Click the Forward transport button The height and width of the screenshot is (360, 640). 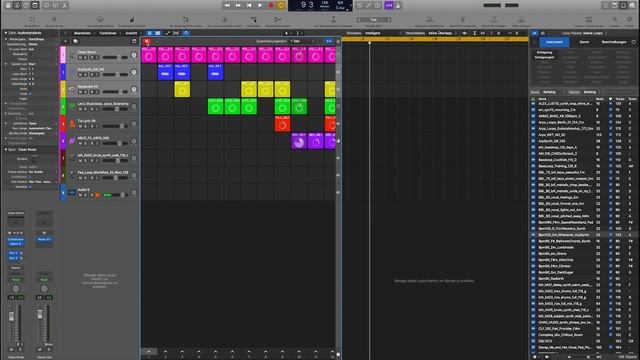tap(238, 5)
